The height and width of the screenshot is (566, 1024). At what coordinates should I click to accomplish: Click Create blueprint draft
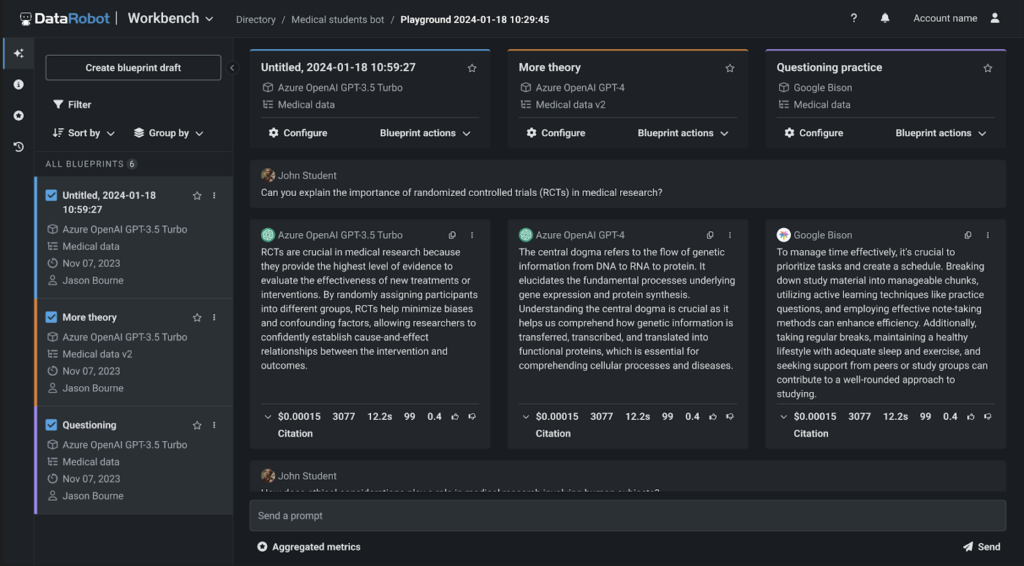pos(133,68)
